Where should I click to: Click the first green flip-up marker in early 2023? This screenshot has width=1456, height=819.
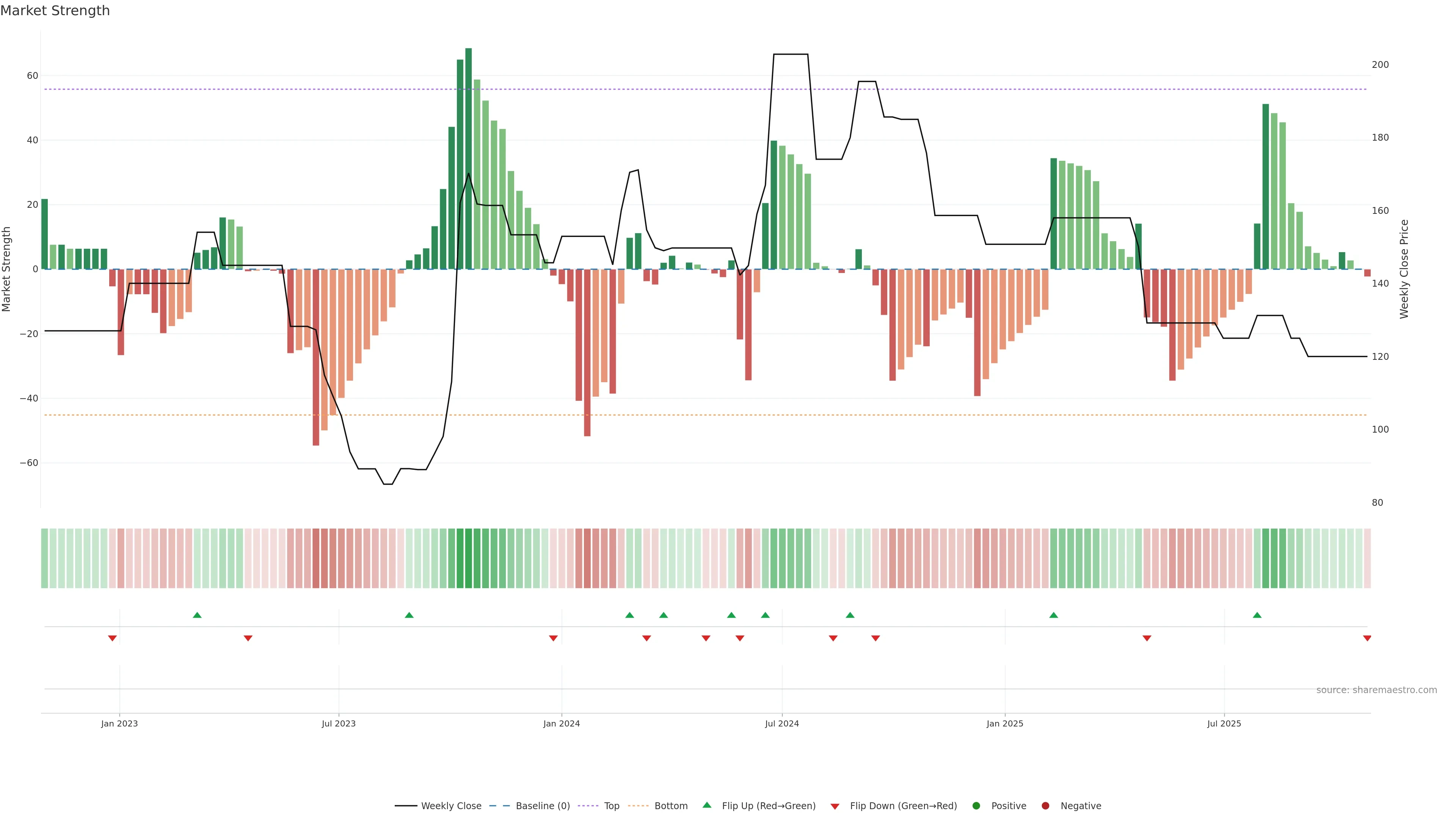(x=197, y=615)
